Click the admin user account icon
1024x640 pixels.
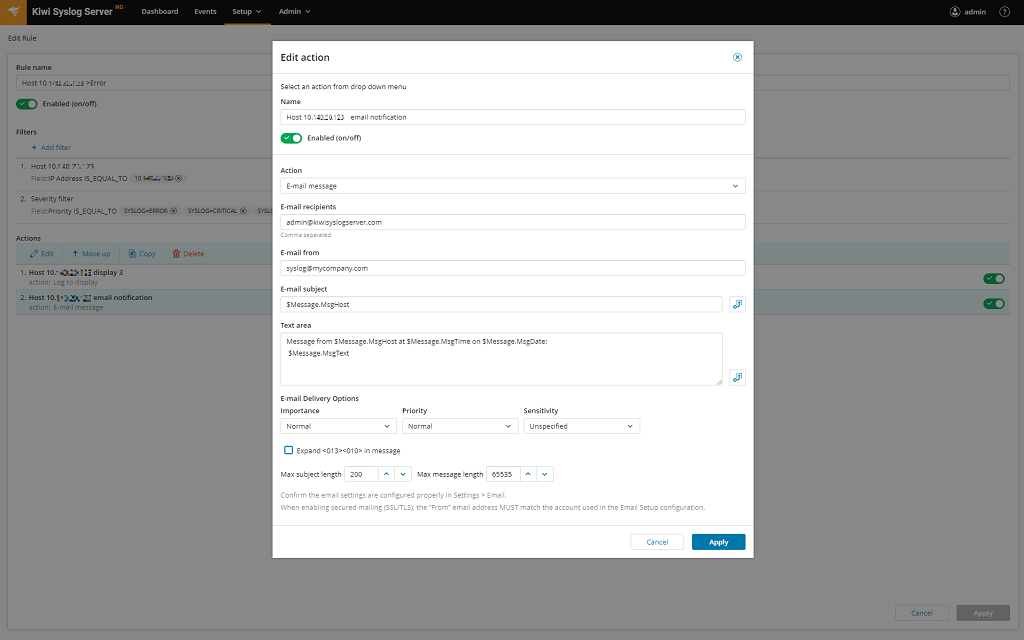954,12
